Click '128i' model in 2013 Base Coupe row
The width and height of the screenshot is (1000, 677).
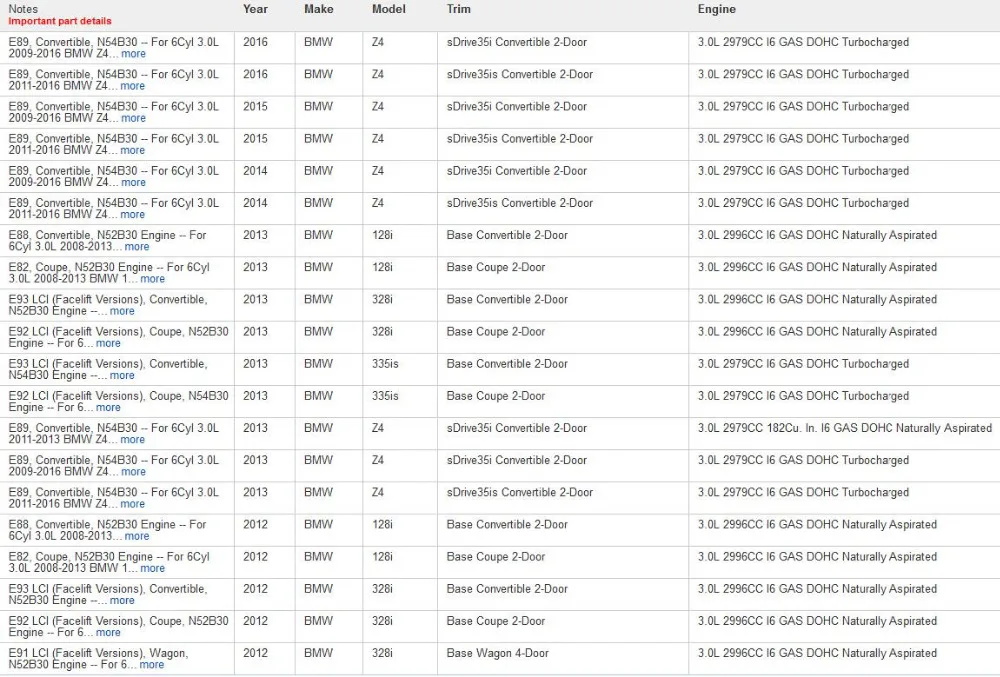382,267
